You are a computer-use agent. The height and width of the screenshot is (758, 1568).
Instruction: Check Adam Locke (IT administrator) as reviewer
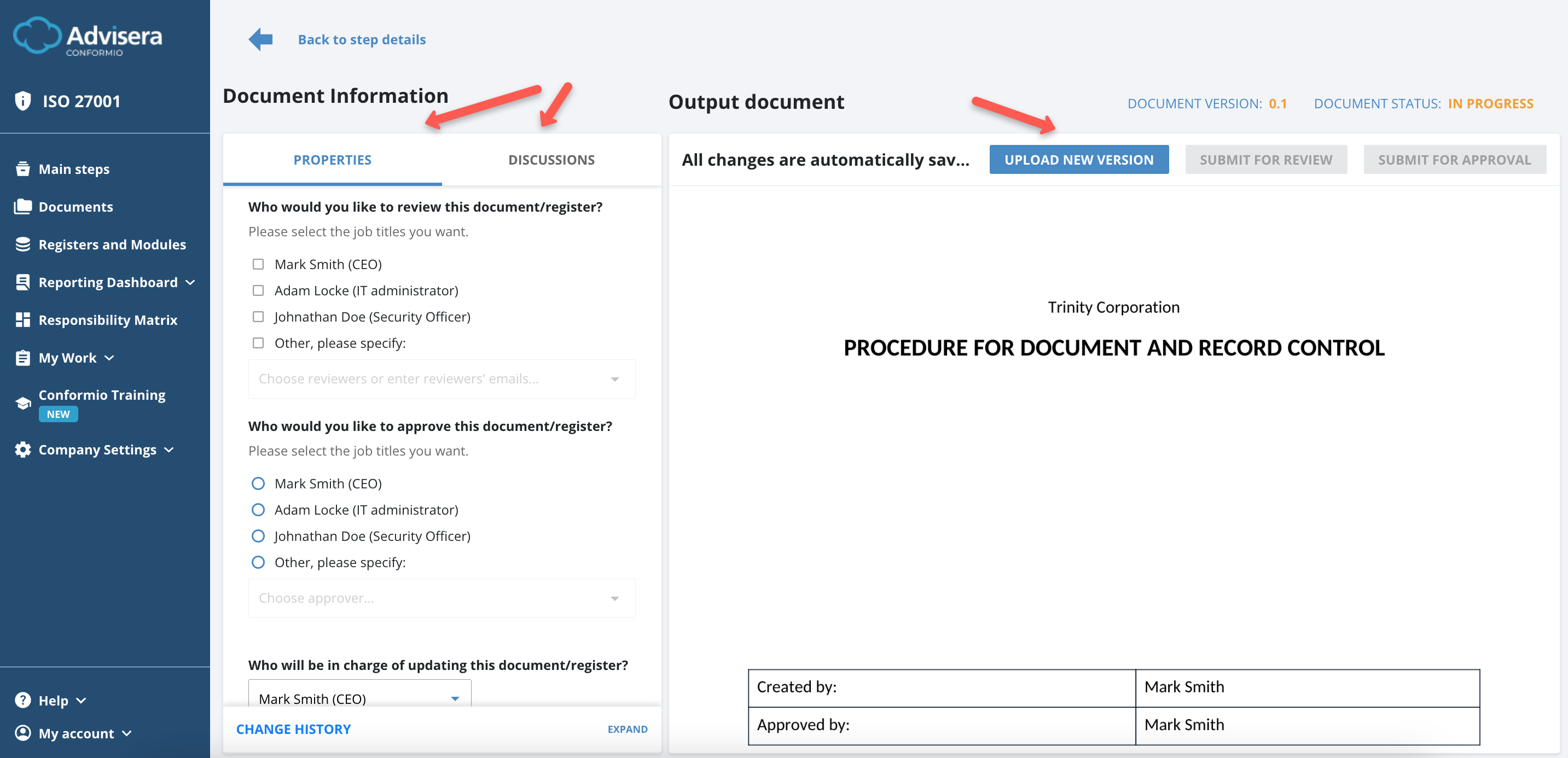(x=258, y=290)
